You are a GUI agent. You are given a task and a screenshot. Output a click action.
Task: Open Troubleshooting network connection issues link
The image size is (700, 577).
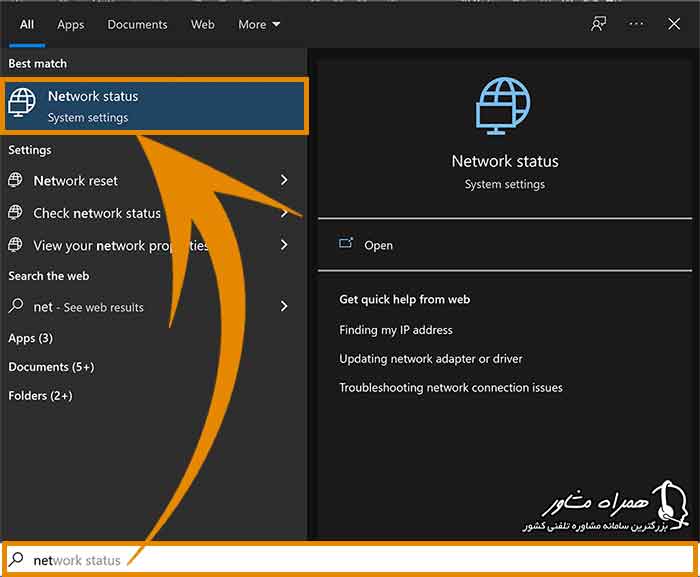coord(450,388)
